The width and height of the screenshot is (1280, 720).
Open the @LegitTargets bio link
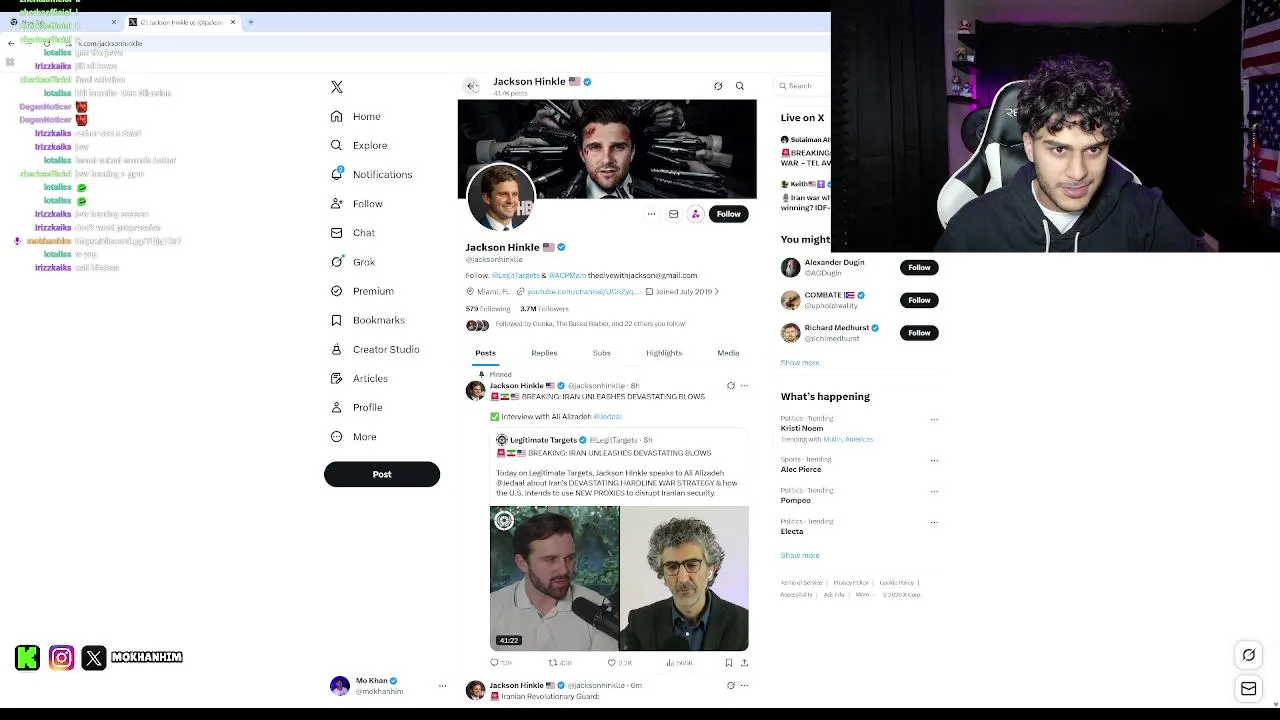[515, 276]
